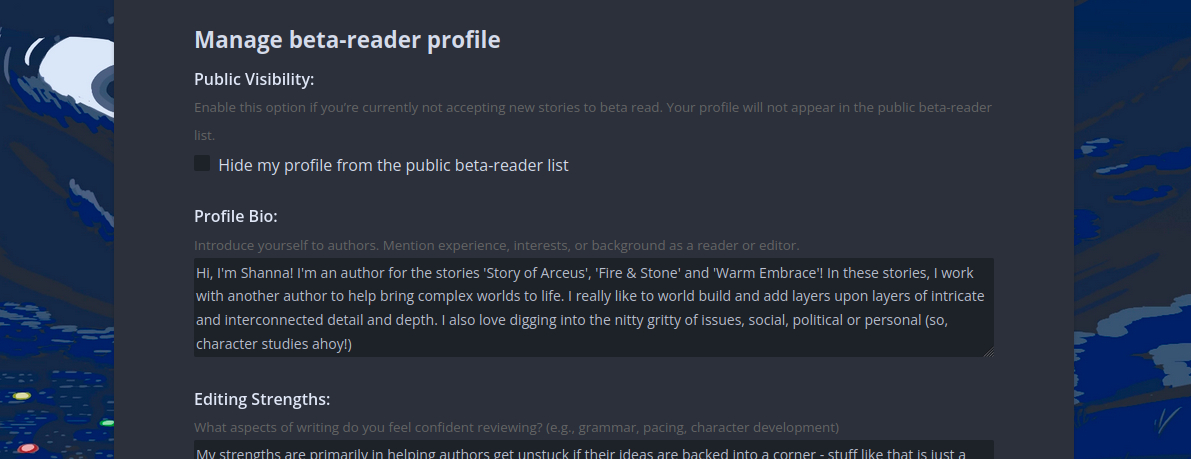This screenshot has width=1191, height=459.
Task: Place cursor after 'character studies ahoy!)' in bio
Action: click(353, 345)
